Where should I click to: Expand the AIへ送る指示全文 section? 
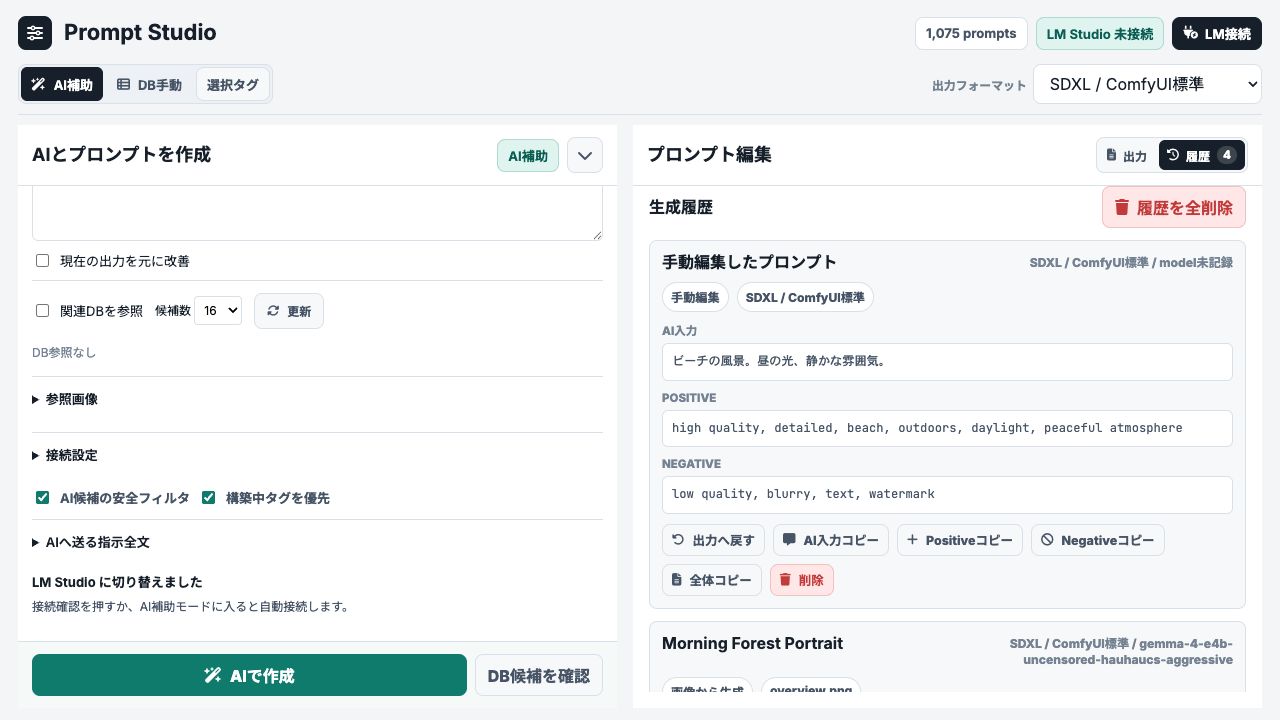click(91, 542)
